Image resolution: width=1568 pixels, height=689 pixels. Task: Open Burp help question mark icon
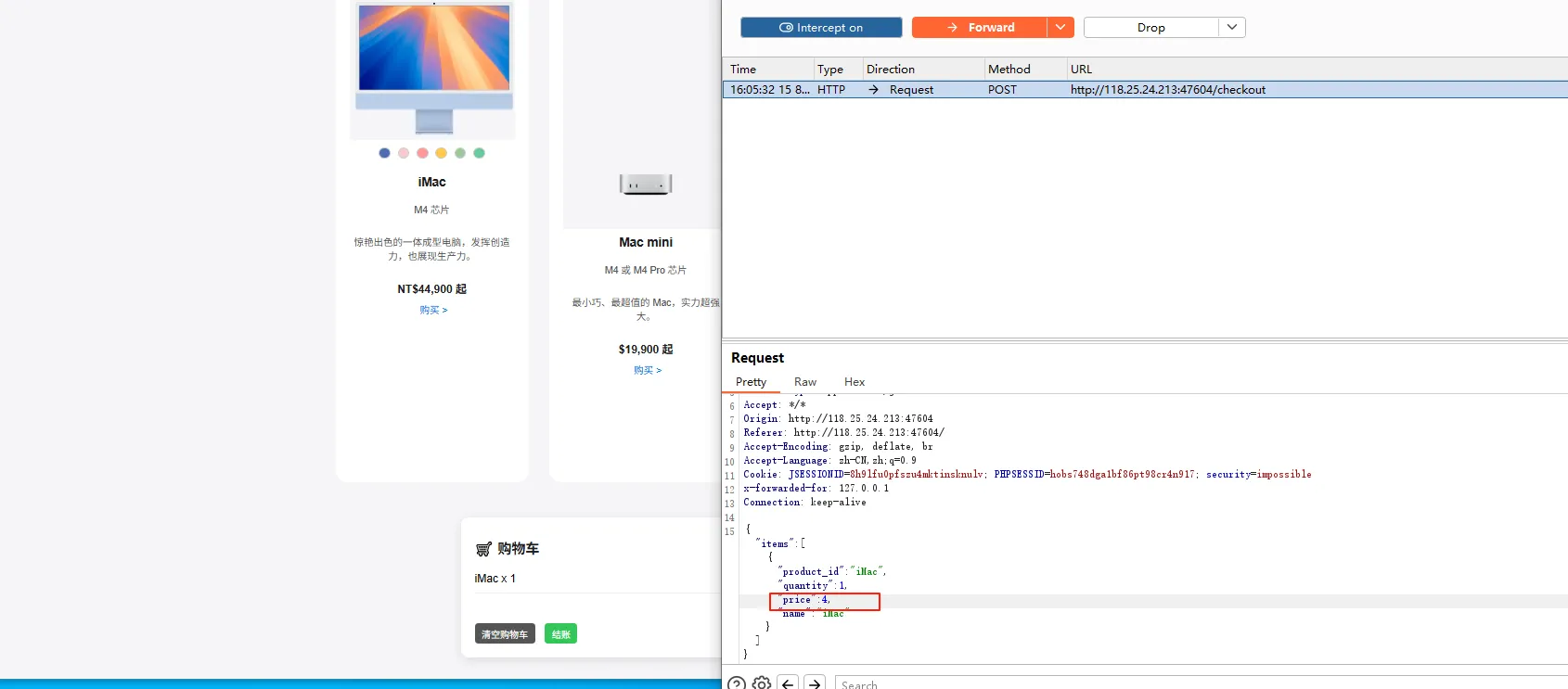pos(737,683)
